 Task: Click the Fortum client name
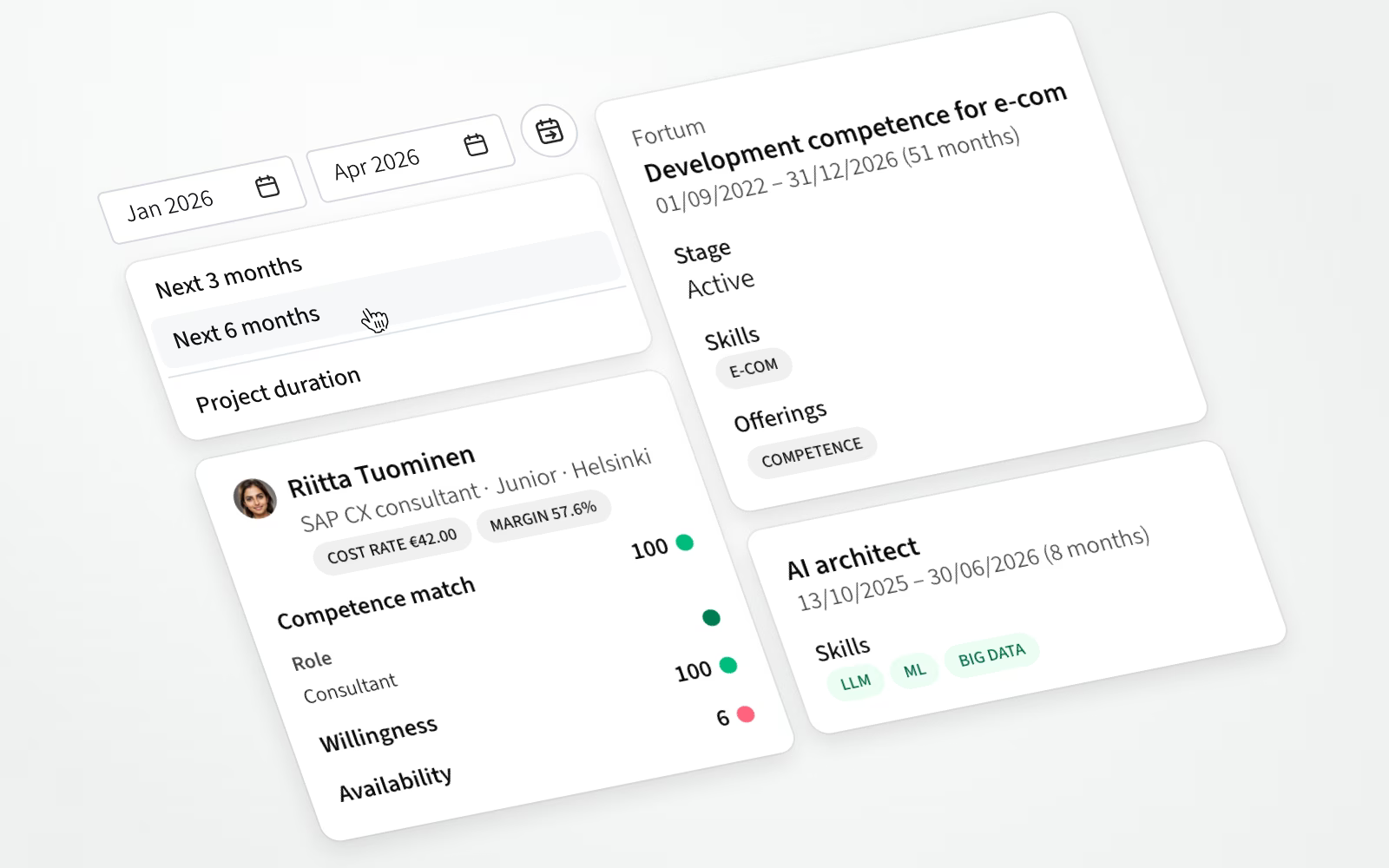click(668, 133)
